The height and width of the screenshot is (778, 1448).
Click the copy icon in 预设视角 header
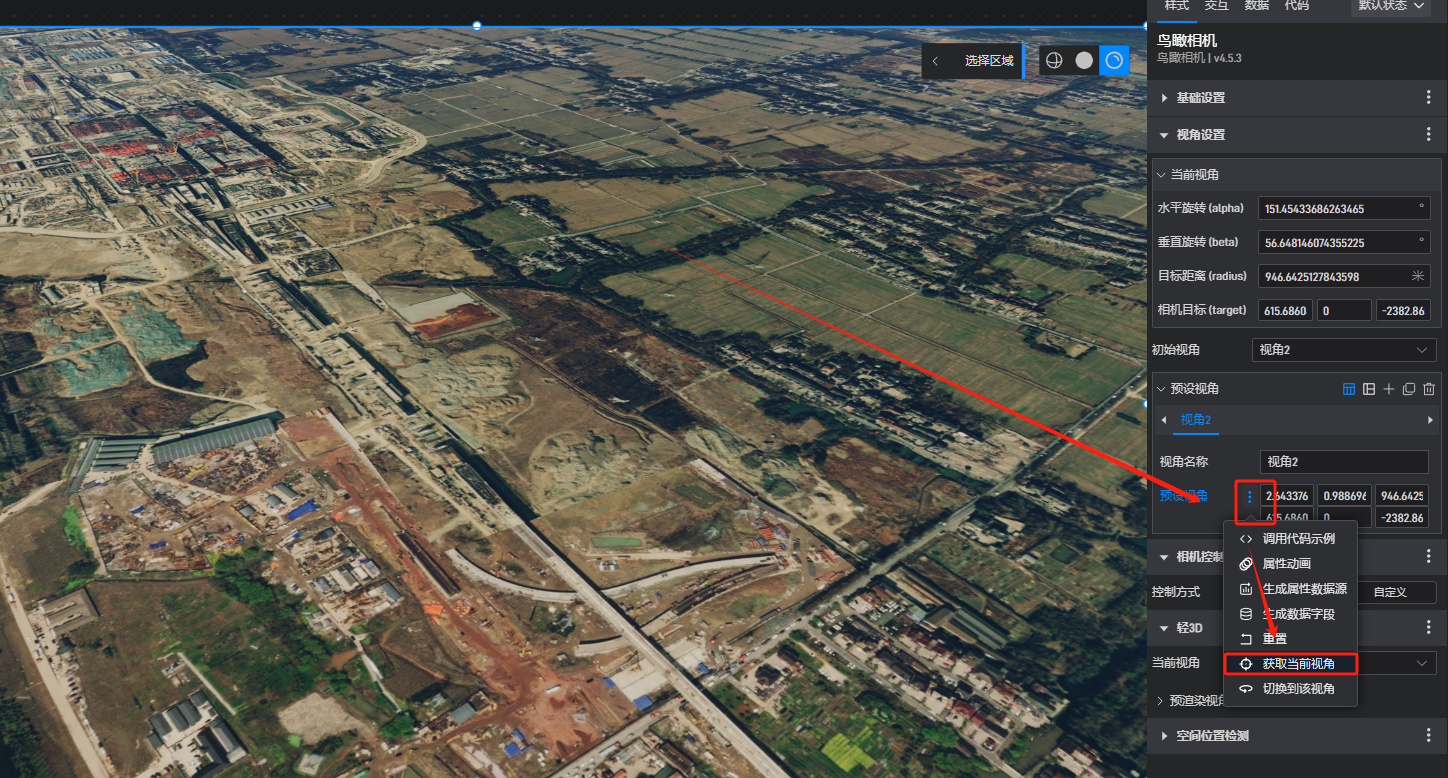1409,389
